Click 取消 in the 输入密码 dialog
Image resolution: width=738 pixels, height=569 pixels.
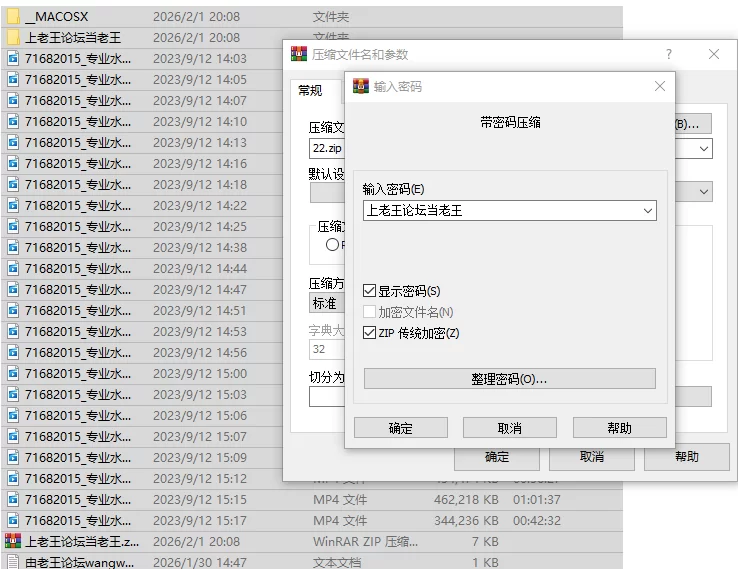(510, 428)
